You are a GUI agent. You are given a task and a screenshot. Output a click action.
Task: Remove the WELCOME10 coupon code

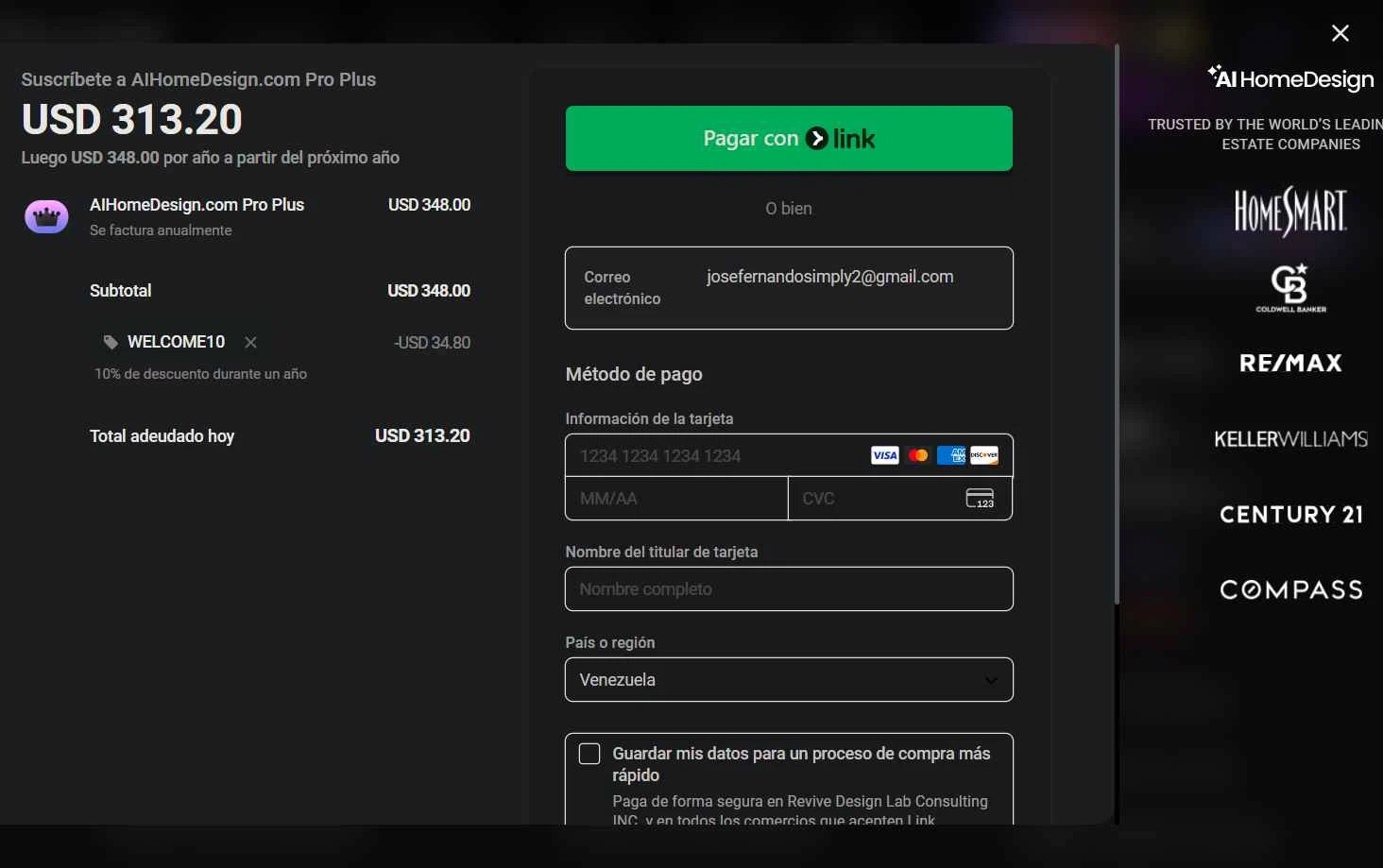(x=250, y=342)
